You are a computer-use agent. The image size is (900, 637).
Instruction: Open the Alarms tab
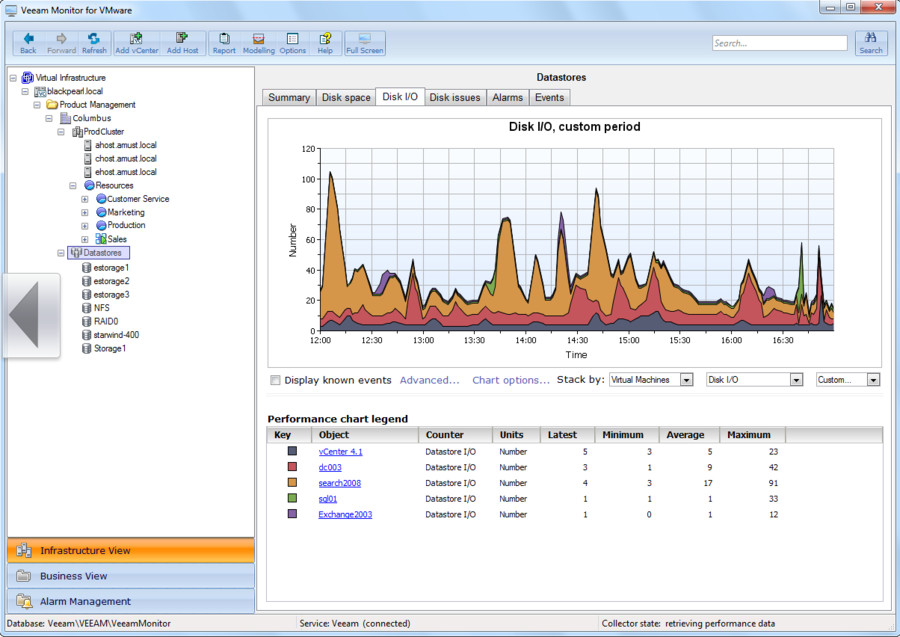click(507, 98)
